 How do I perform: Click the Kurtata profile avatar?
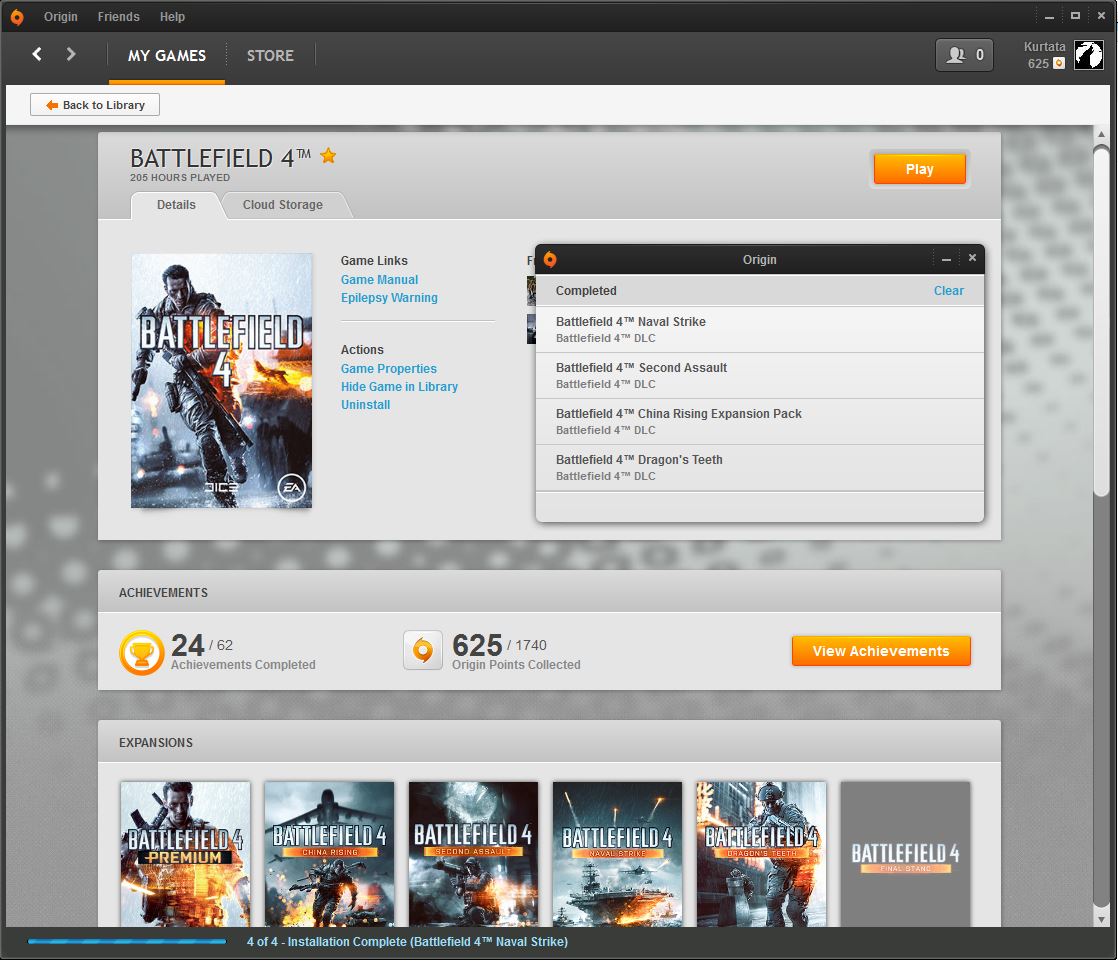point(1089,56)
